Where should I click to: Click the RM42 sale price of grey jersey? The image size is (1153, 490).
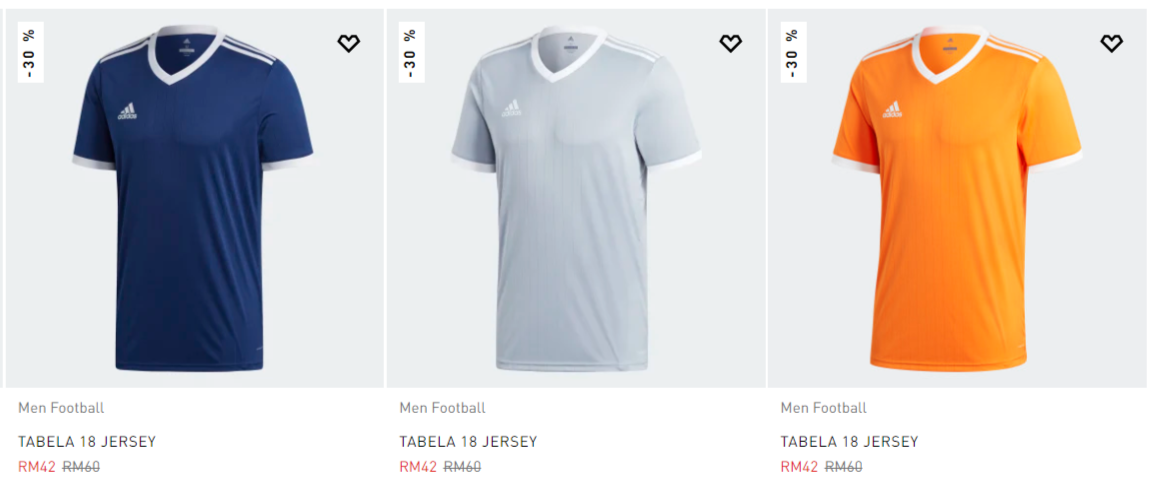418,466
